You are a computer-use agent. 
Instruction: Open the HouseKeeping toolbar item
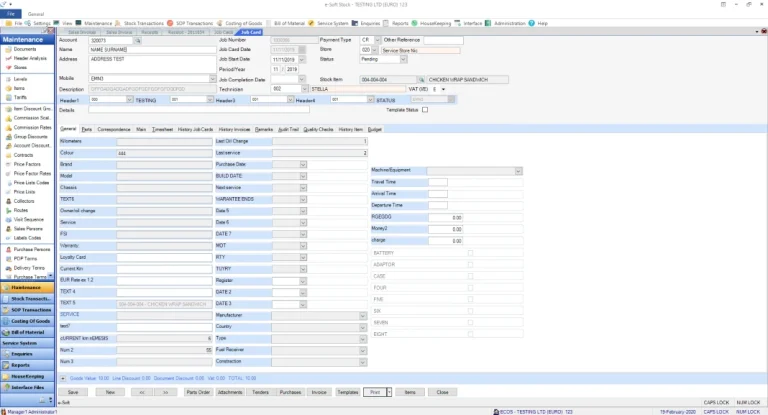(x=431, y=23)
